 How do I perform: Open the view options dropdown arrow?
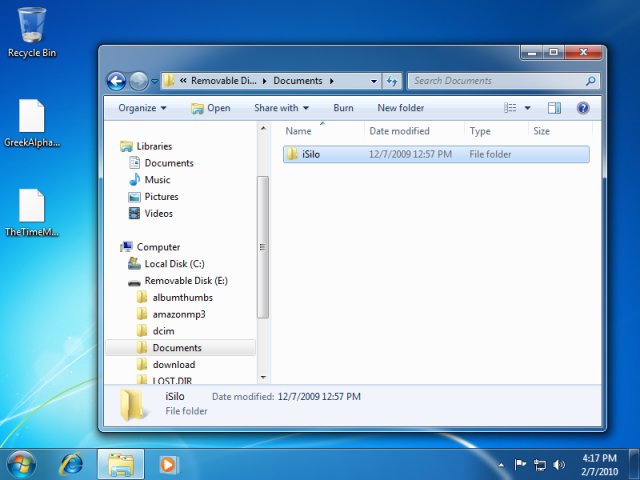(x=527, y=108)
